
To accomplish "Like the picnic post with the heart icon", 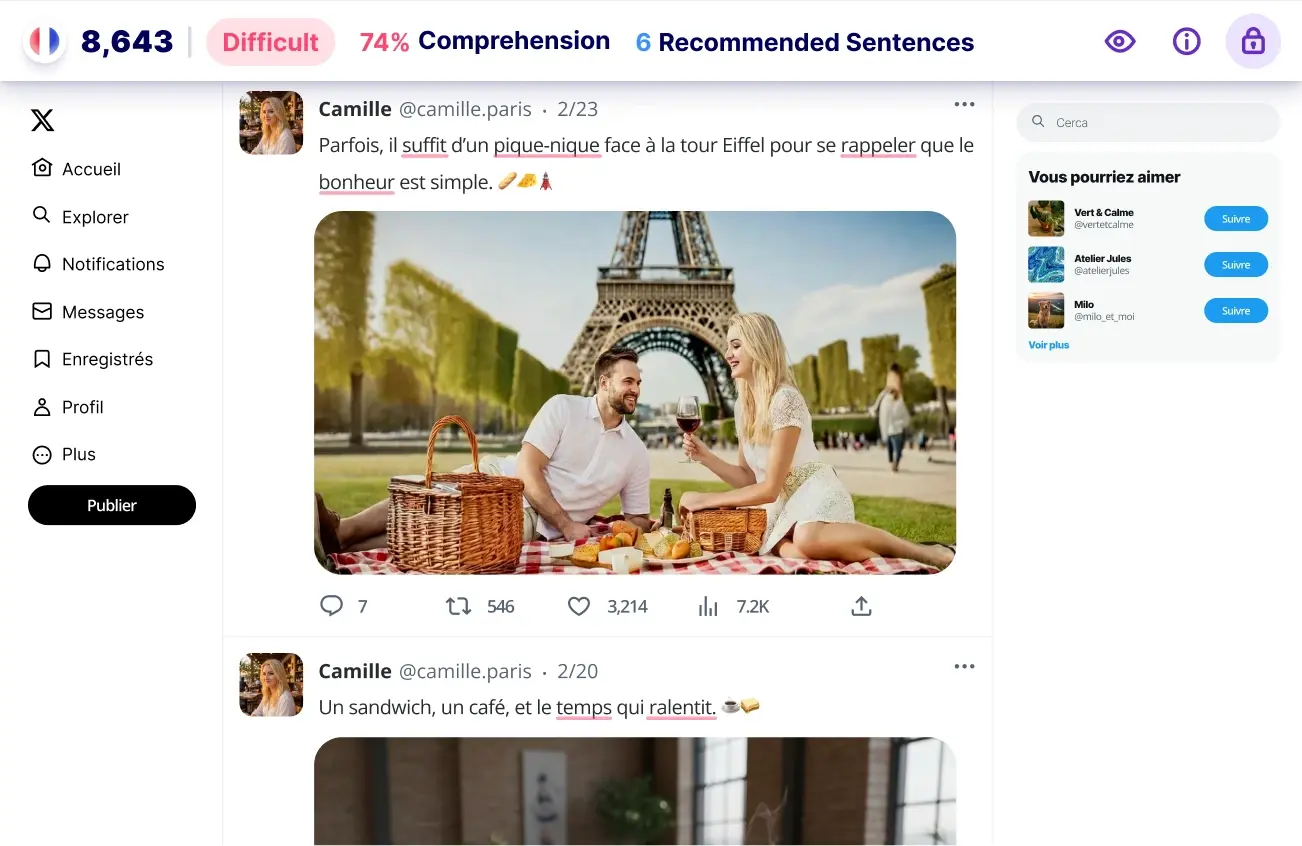I will pyautogui.click(x=579, y=606).
